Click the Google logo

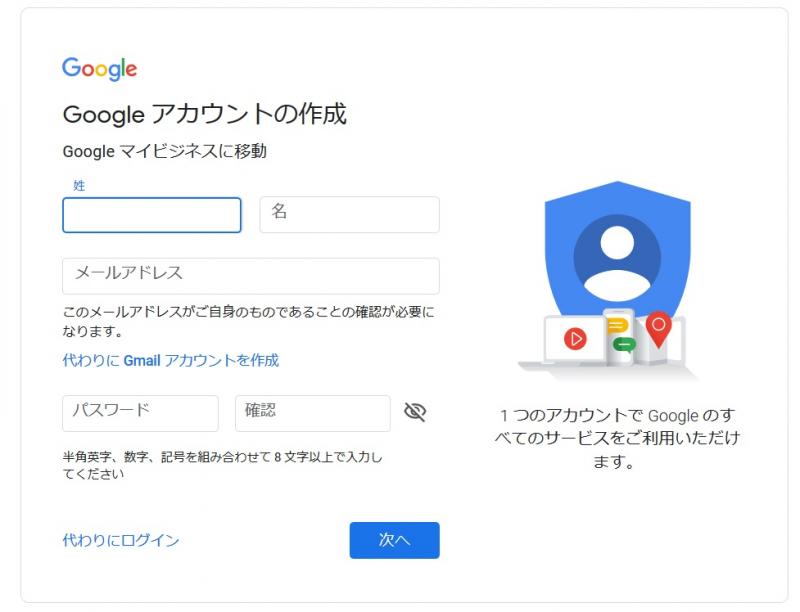[99, 68]
